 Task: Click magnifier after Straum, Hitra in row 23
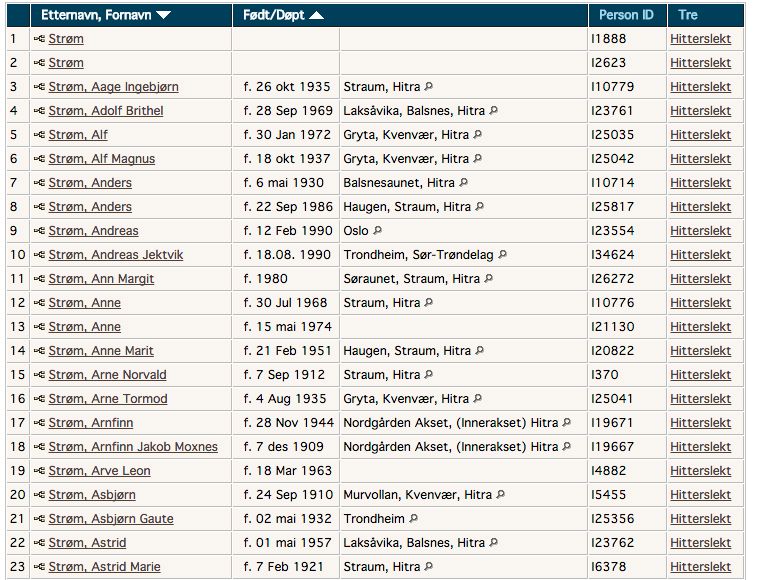click(429, 566)
